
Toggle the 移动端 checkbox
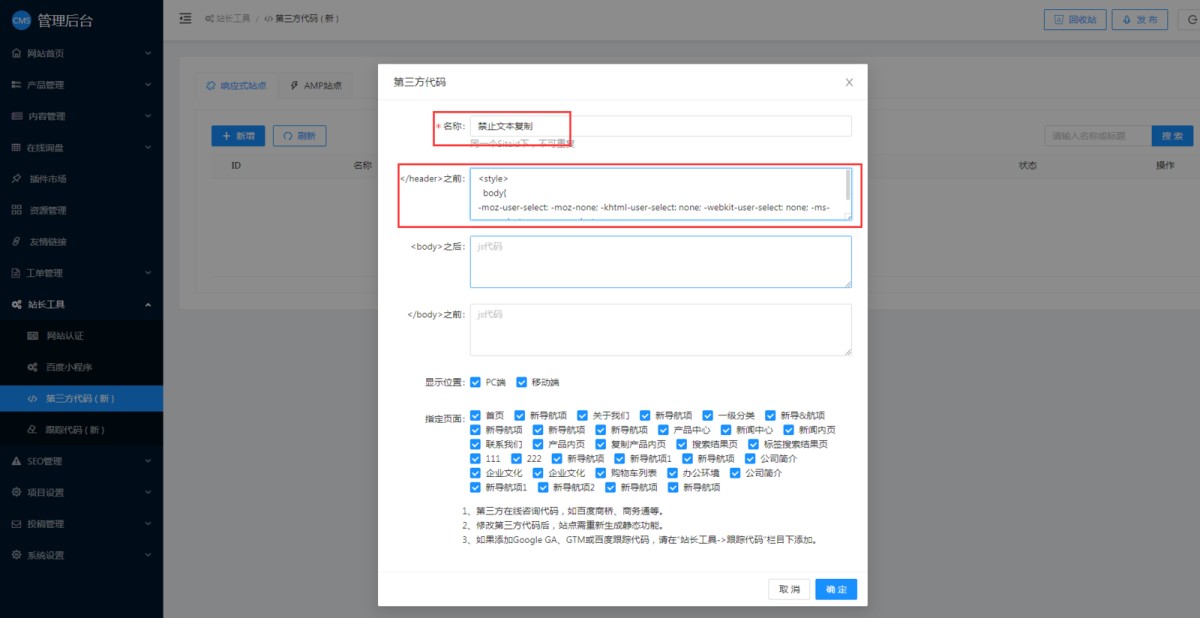(x=521, y=382)
